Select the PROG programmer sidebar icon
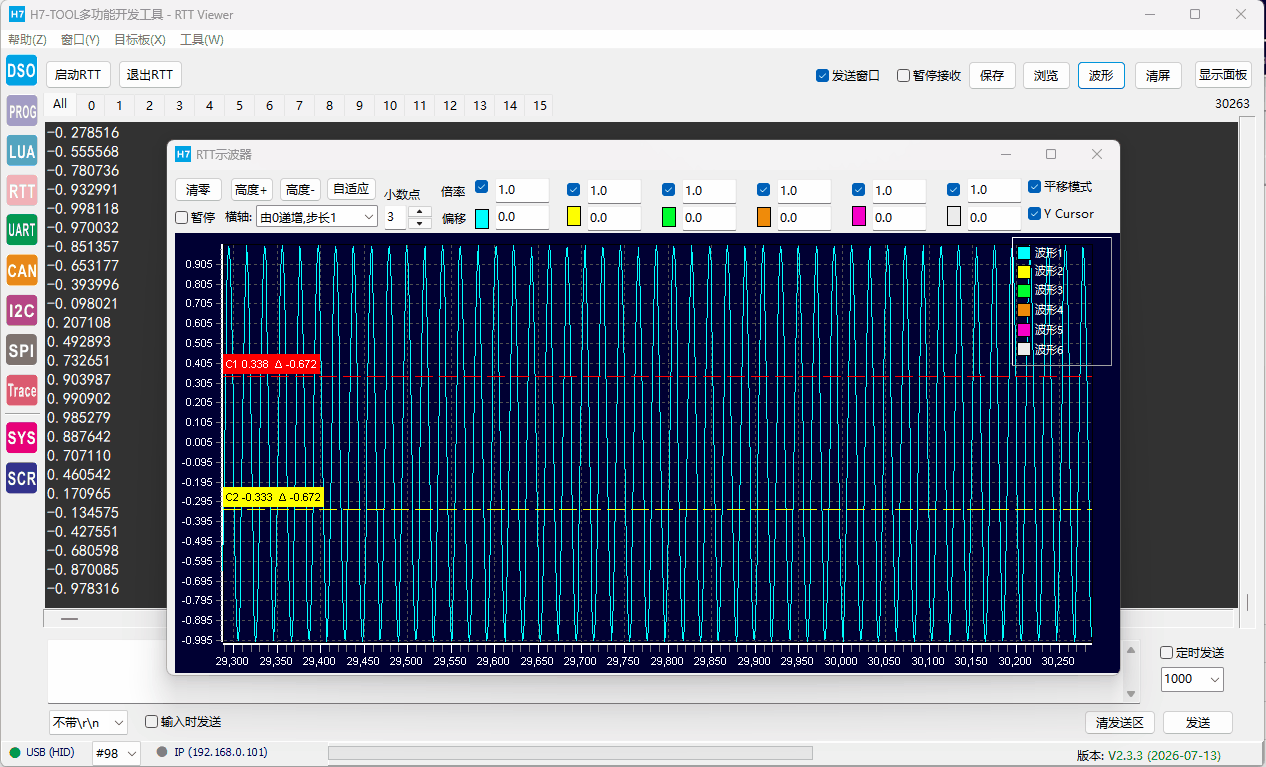The height and width of the screenshot is (767, 1266). pos(22,112)
